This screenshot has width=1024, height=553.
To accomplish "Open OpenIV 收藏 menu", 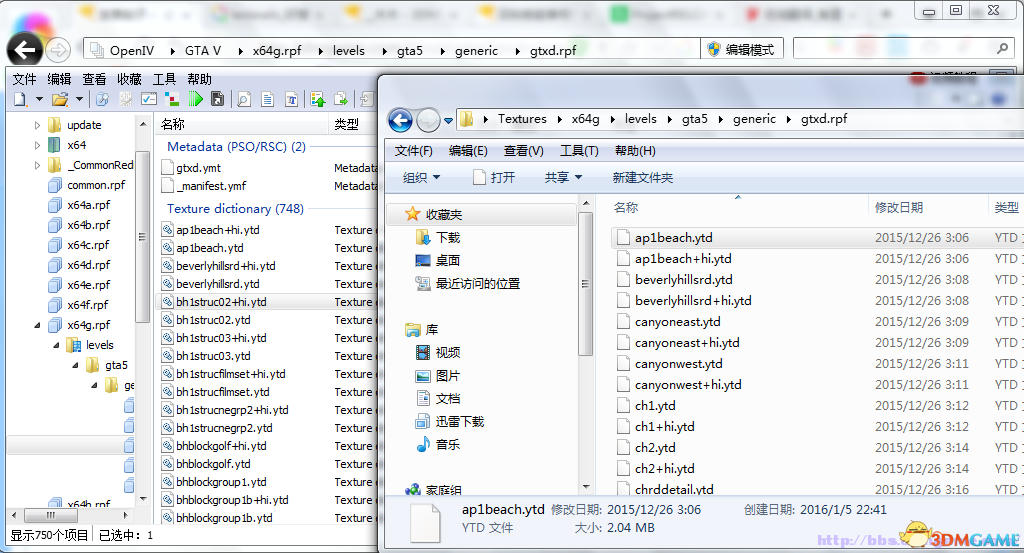I will (129, 79).
